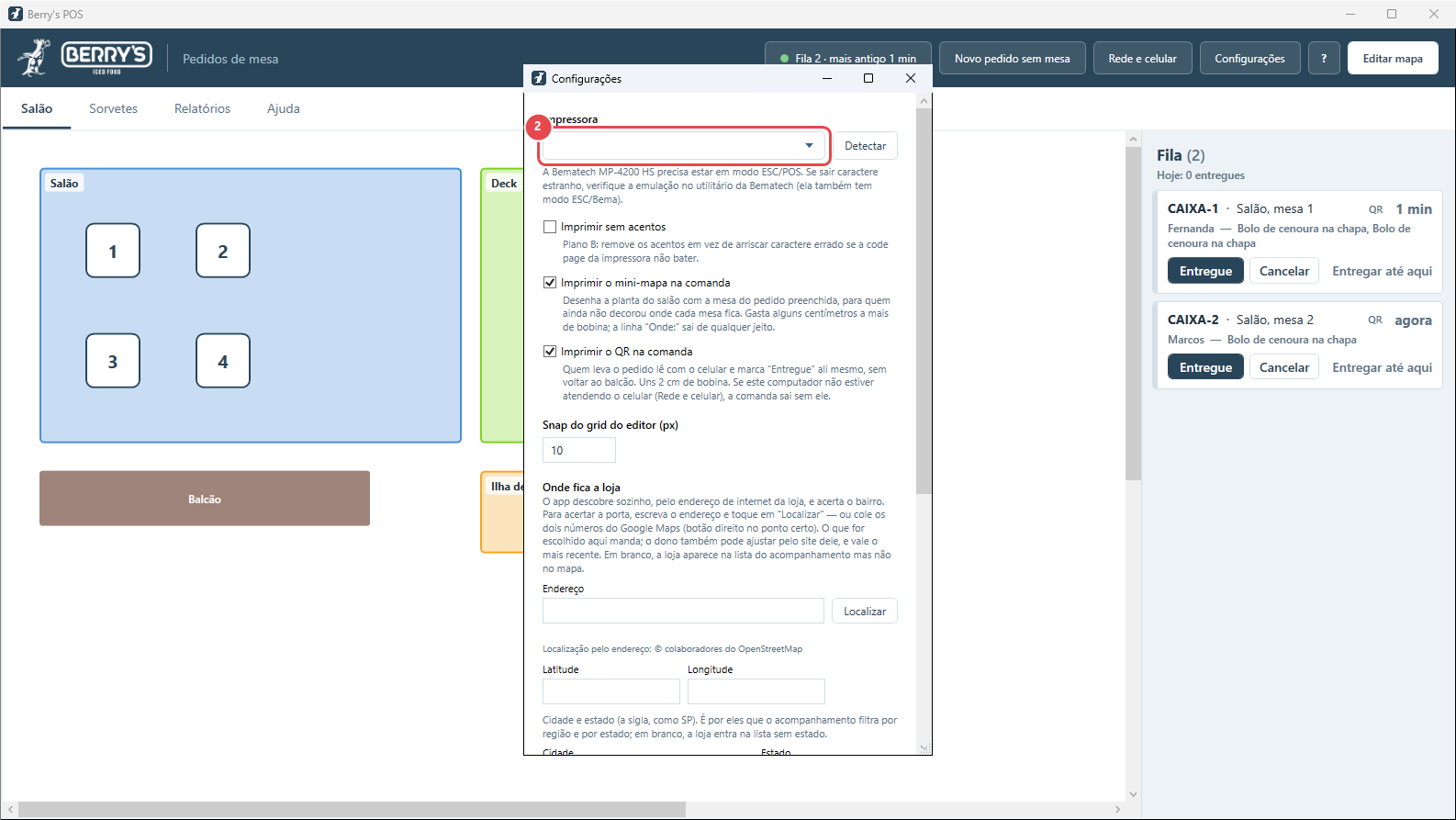Click the Configurações header button
This screenshot has width=1456, height=820.
1249,58
